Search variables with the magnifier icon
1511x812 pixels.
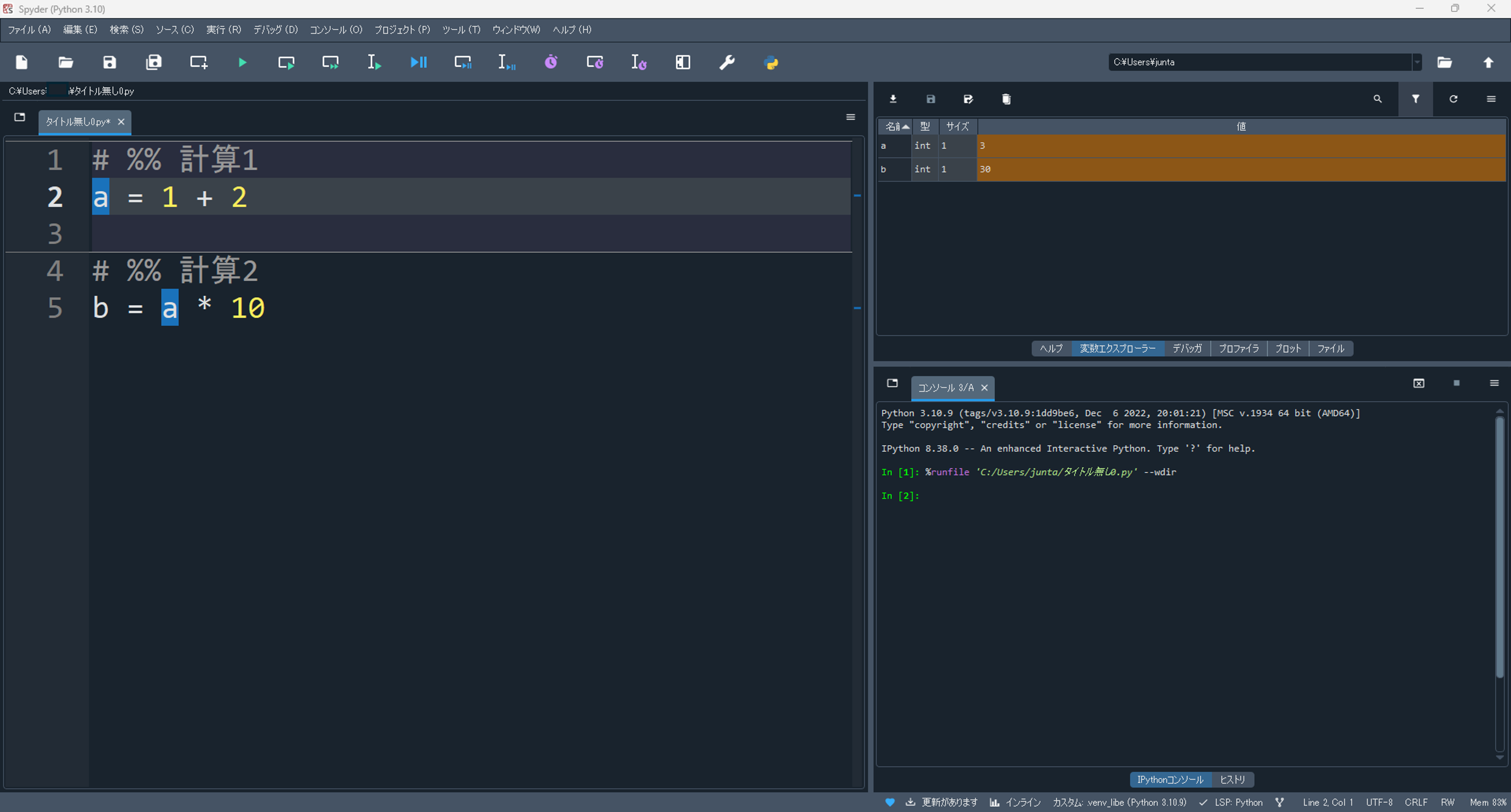pos(1378,99)
